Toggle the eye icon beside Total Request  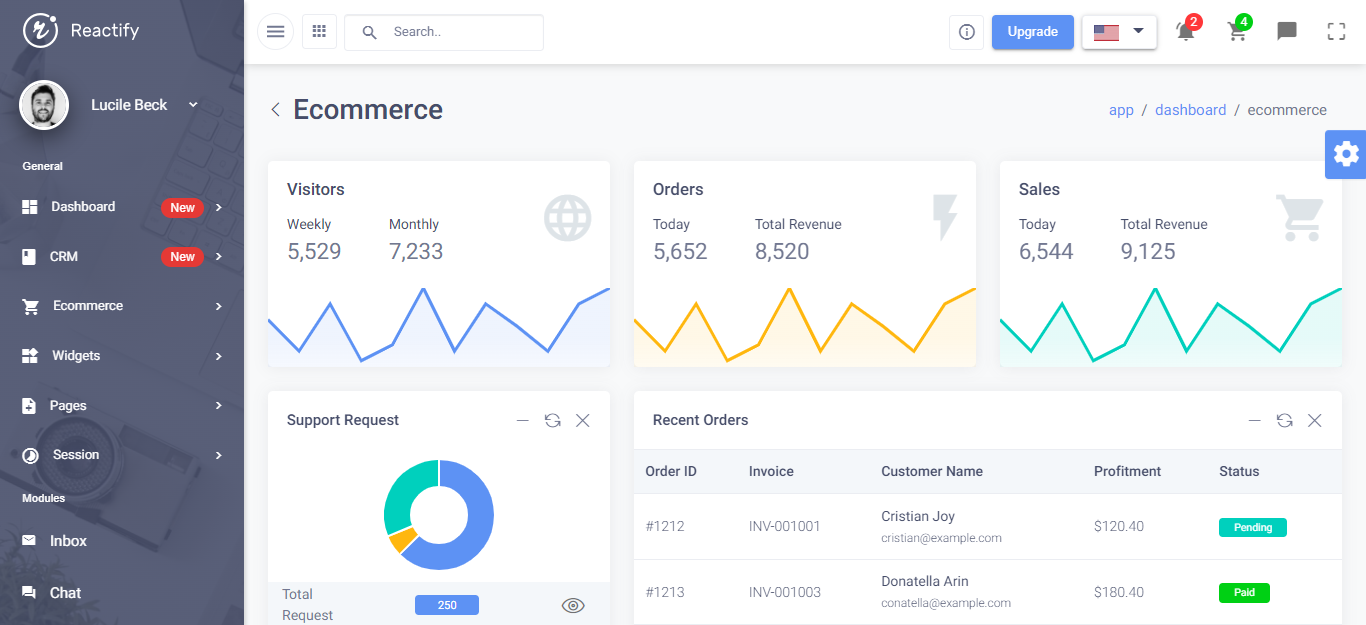tap(573, 605)
